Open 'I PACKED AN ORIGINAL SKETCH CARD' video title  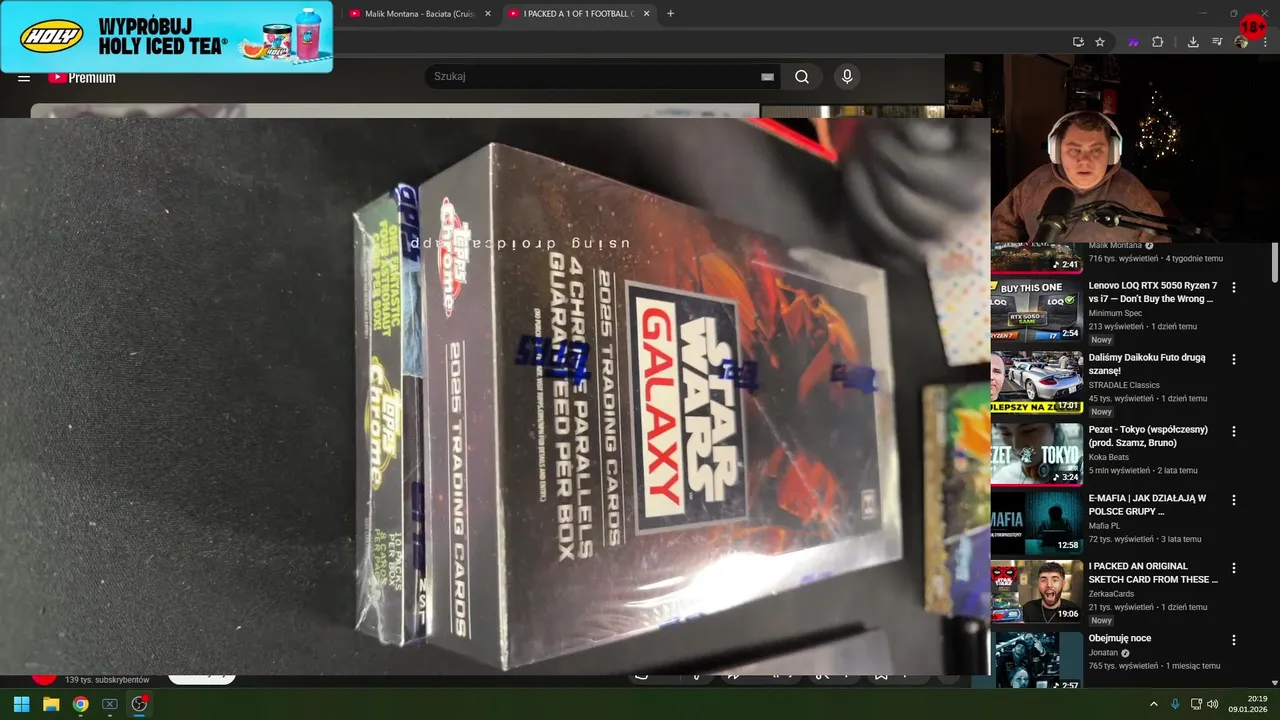pos(1153,573)
